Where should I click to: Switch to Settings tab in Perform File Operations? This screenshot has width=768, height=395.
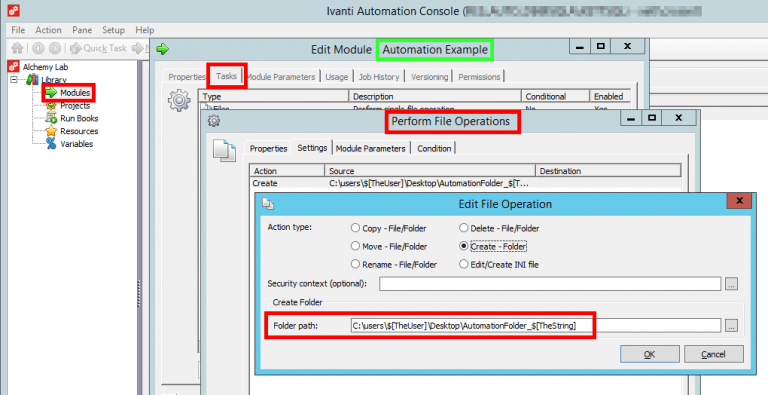(312, 148)
